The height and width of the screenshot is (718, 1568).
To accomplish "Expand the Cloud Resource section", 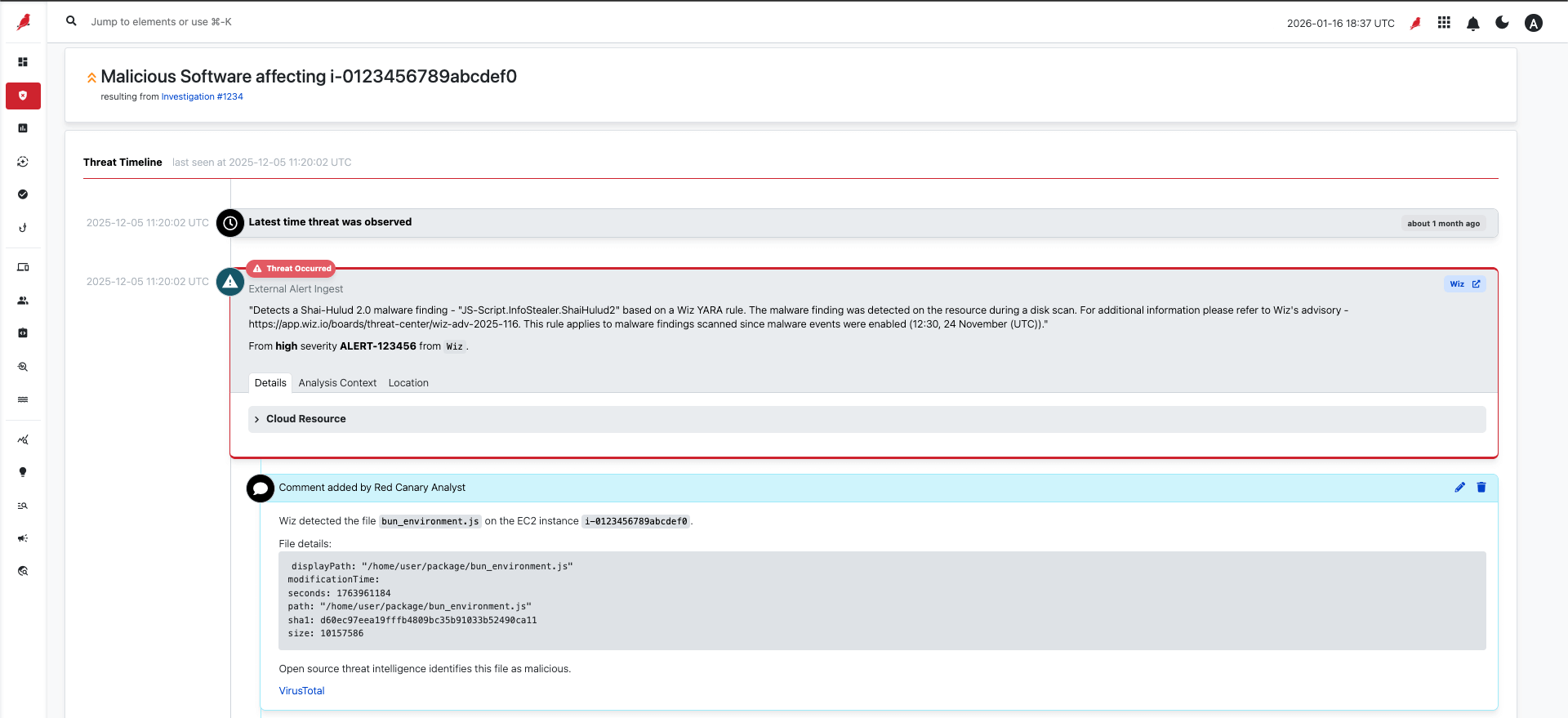I will click(866, 419).
